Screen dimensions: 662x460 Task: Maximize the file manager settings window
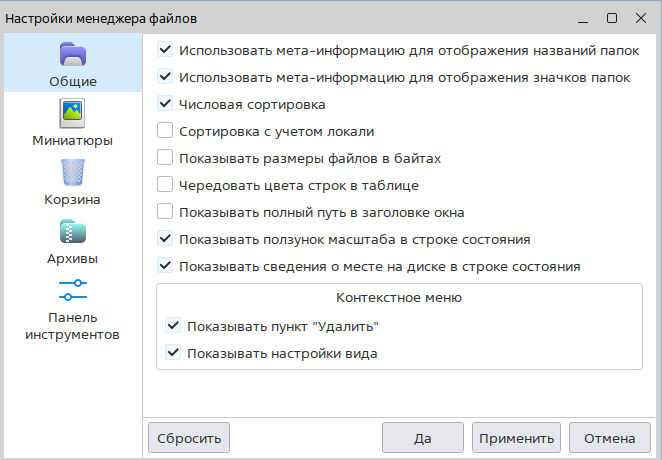[612, 17]
